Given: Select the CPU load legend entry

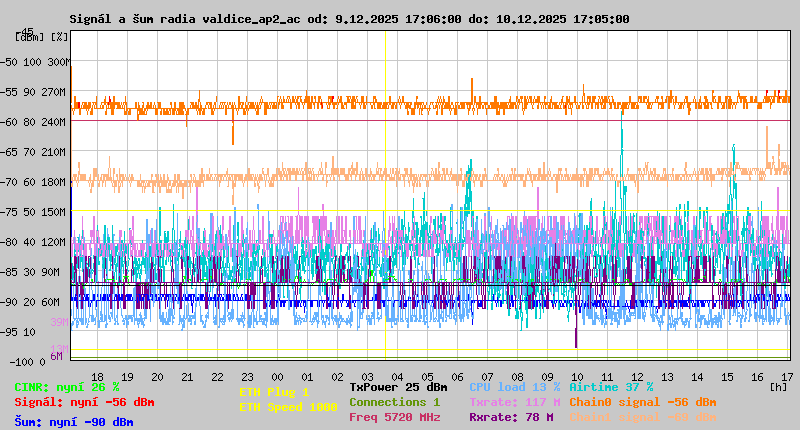Looking at the screenshot, I should click(x=514, y=387).
